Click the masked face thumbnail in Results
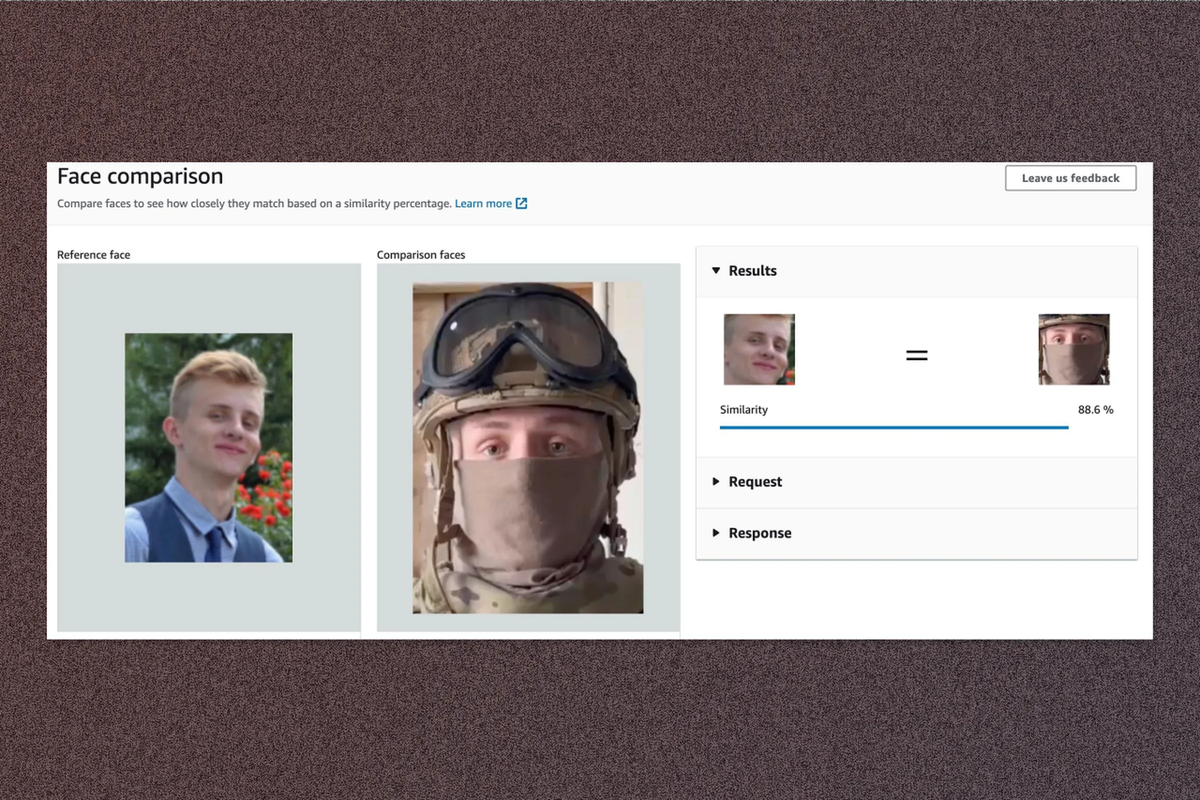The image size is (1200, 800). point(1073,349)
